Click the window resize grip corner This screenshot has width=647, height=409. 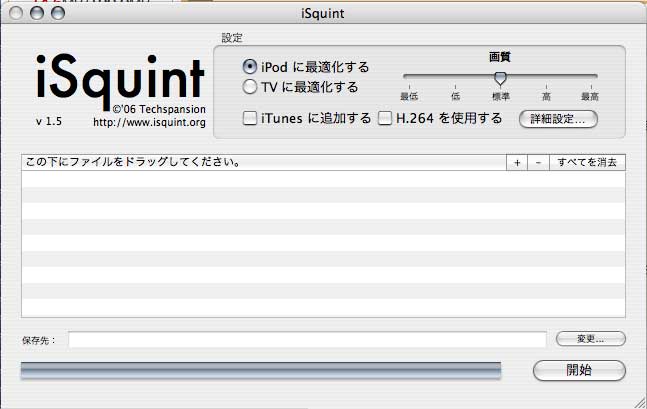(x=640, y=402)
